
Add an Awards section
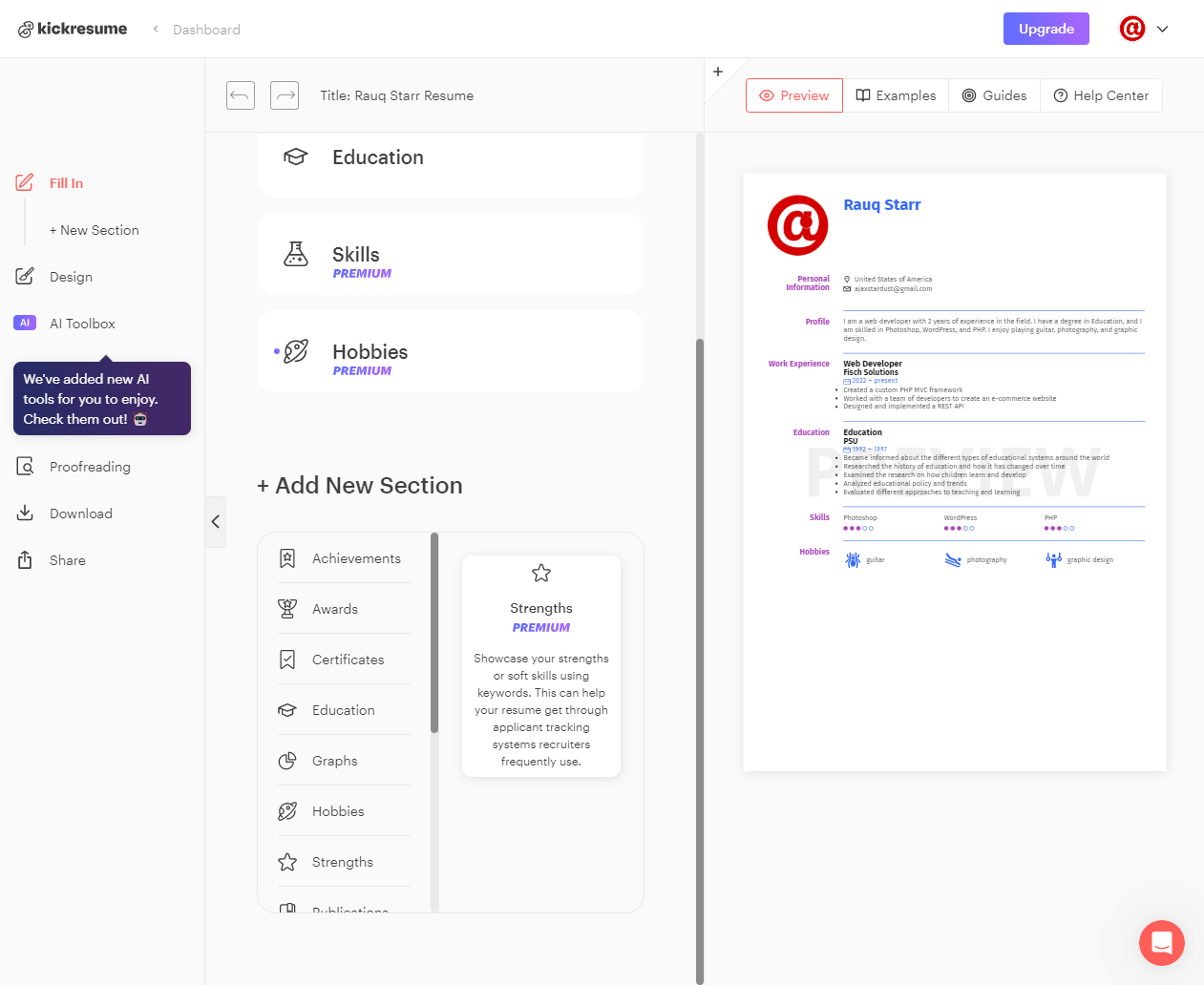pyautogui.click(x=344, y=609)
